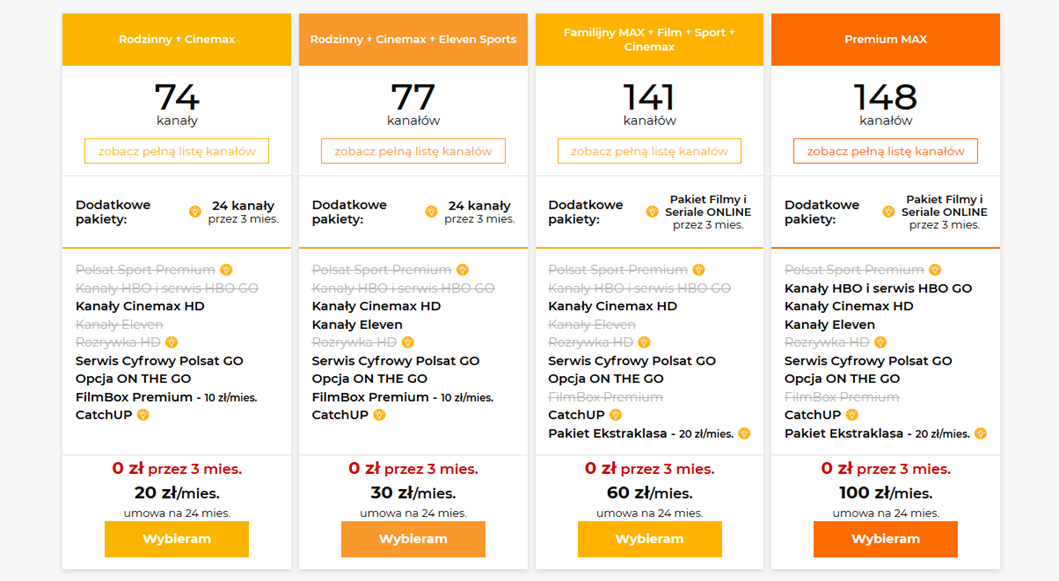Screen dimensions: 1059x581
Task: Click the Pakiet Ekstraklasa icon in the 141-channel plan
Action: point(744,433)
